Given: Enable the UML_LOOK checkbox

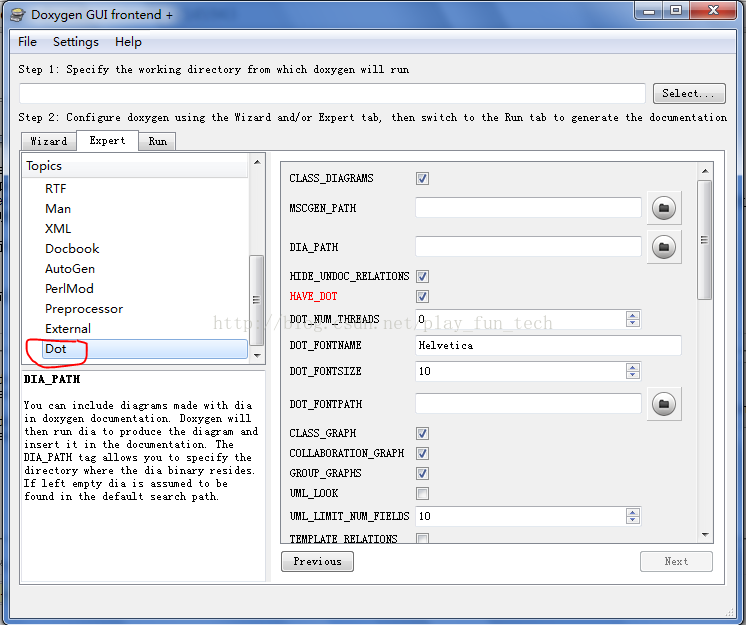Looking at the screenshot, I should [x=422, y=493].
